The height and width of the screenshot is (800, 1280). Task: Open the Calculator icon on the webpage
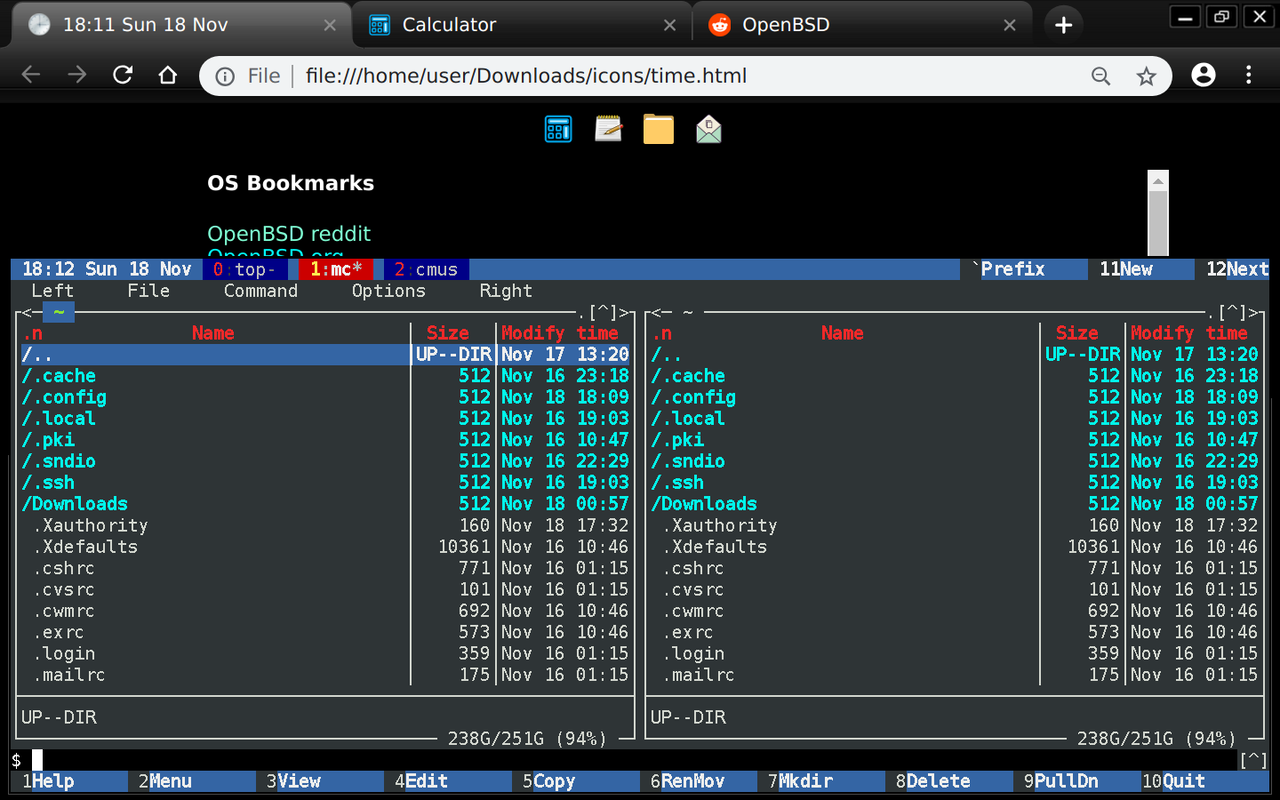558,128
